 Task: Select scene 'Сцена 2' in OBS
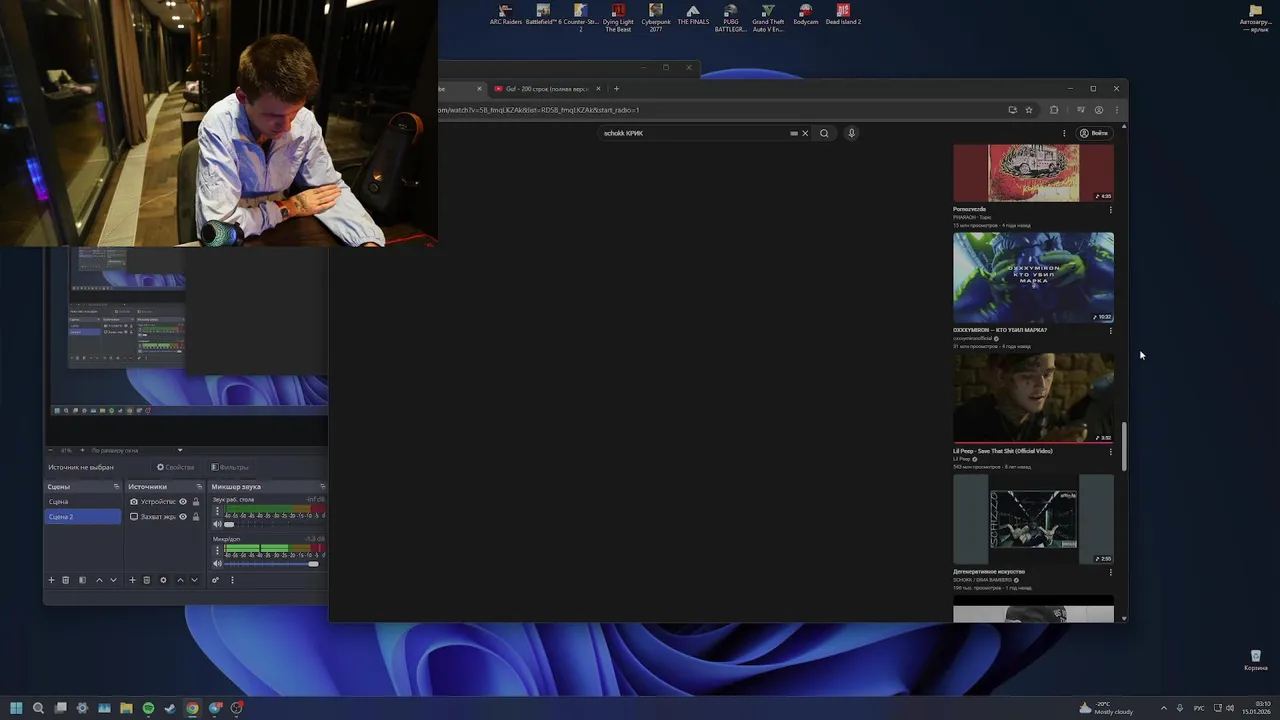[x=83, y=517]
